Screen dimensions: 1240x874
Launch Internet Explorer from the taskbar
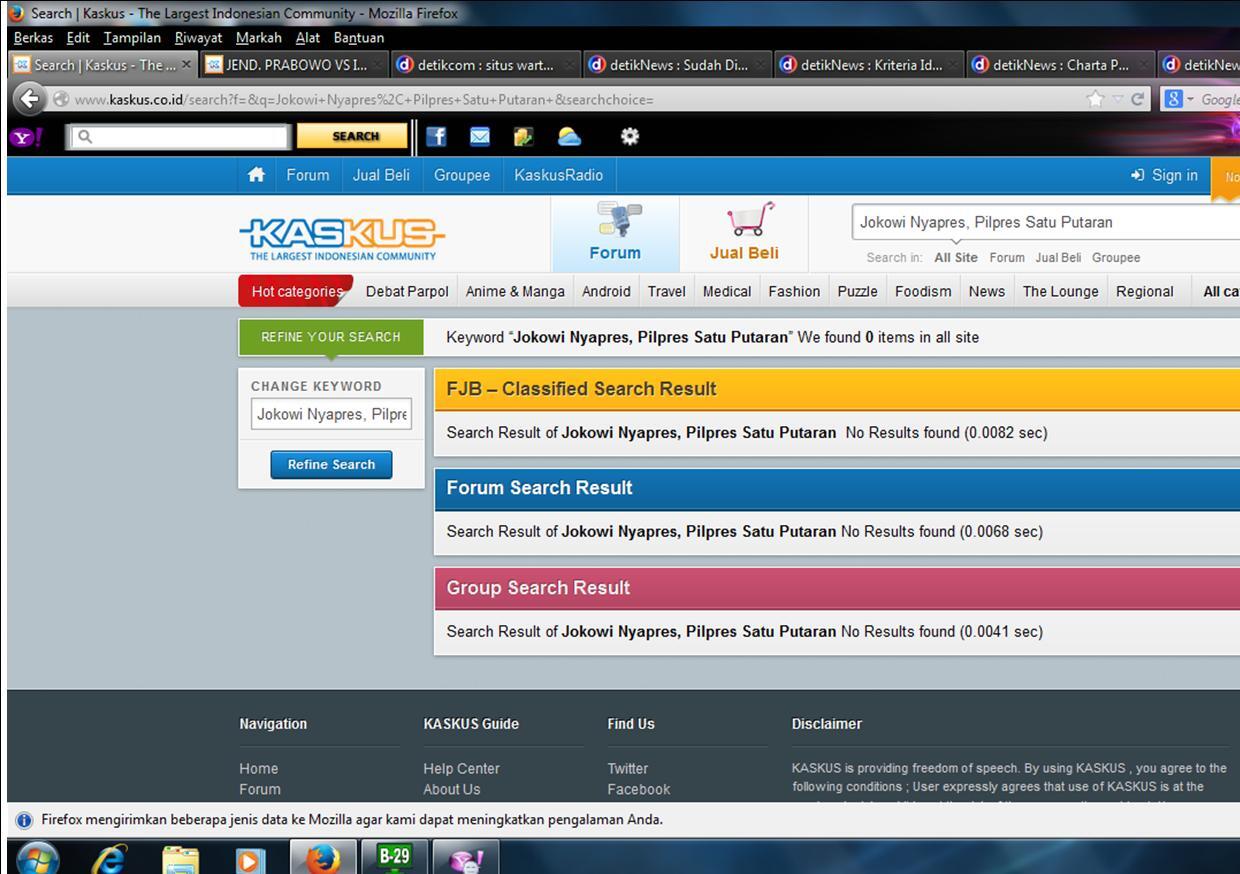click(108, 859)
